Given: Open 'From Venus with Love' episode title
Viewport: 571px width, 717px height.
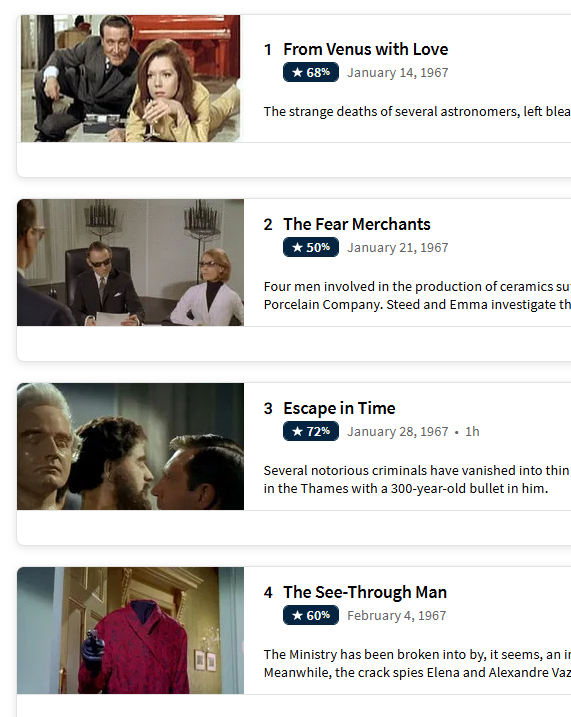Looking at the screenshot, I should [365, 49].
